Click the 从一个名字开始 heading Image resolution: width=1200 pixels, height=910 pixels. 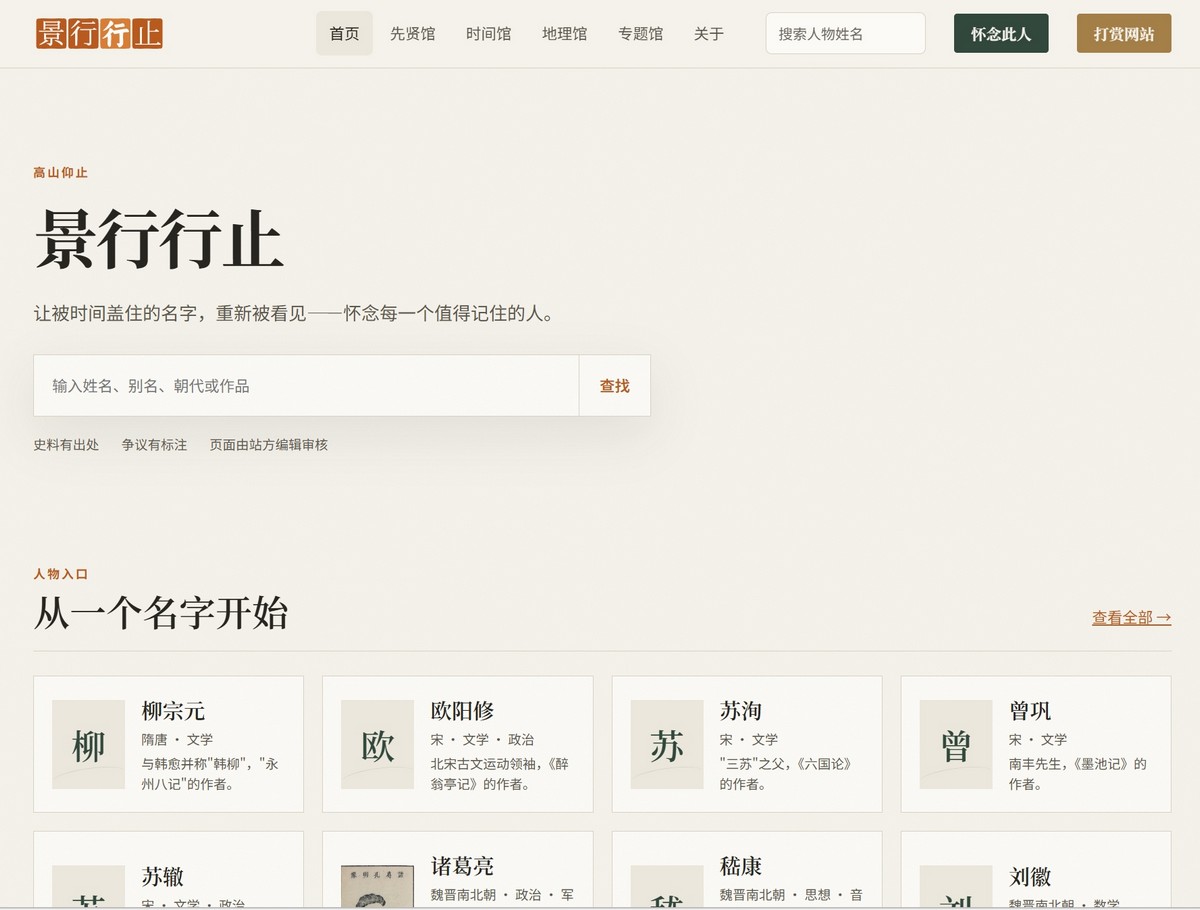pyautogui.click(x=161, y=612)
